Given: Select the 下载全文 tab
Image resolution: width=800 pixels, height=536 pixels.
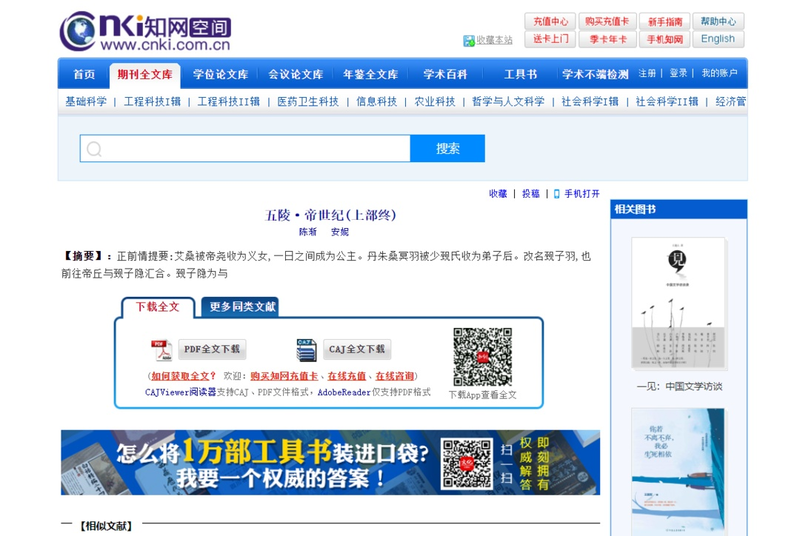Looking at the screenshot, I should (158, 307).
